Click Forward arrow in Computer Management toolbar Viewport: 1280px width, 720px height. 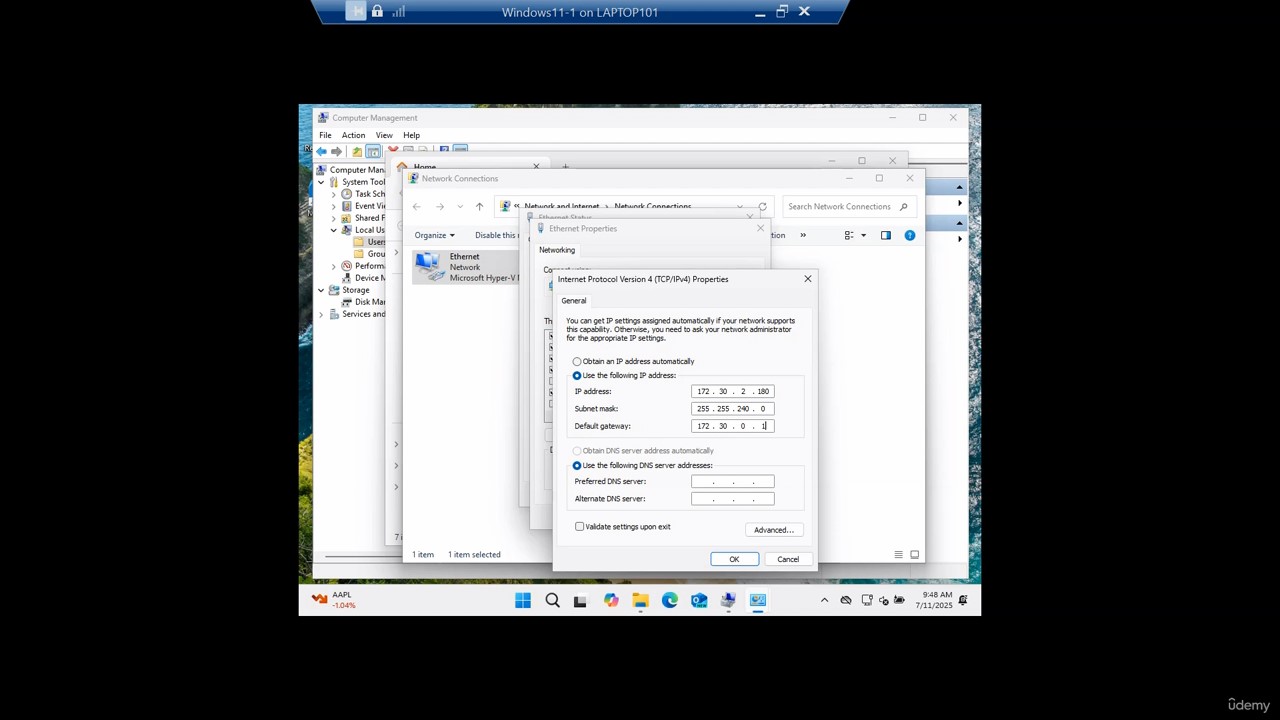pyautogui.click(x=336, y=151)
